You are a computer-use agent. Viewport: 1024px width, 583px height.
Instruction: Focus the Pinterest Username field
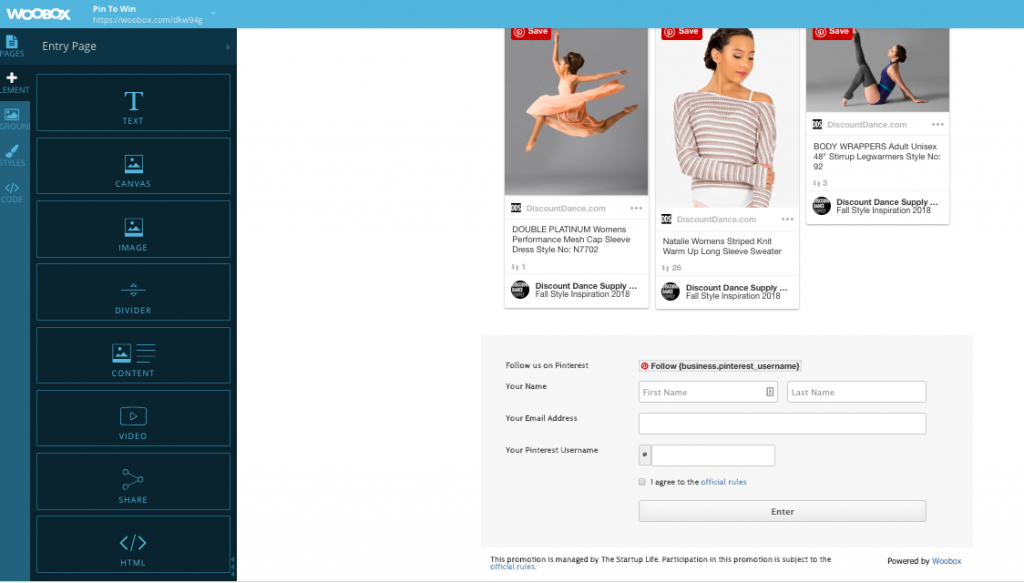tap(713, 455)
